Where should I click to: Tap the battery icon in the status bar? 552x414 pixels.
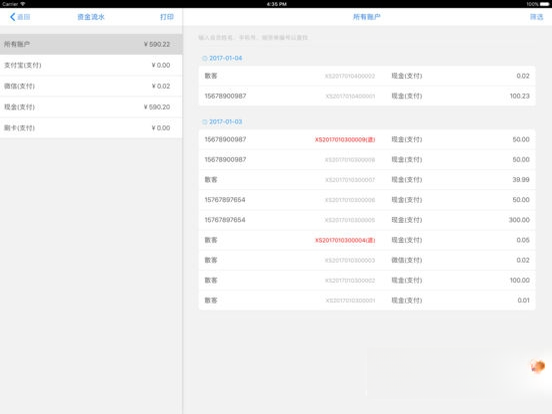(544, 4)
